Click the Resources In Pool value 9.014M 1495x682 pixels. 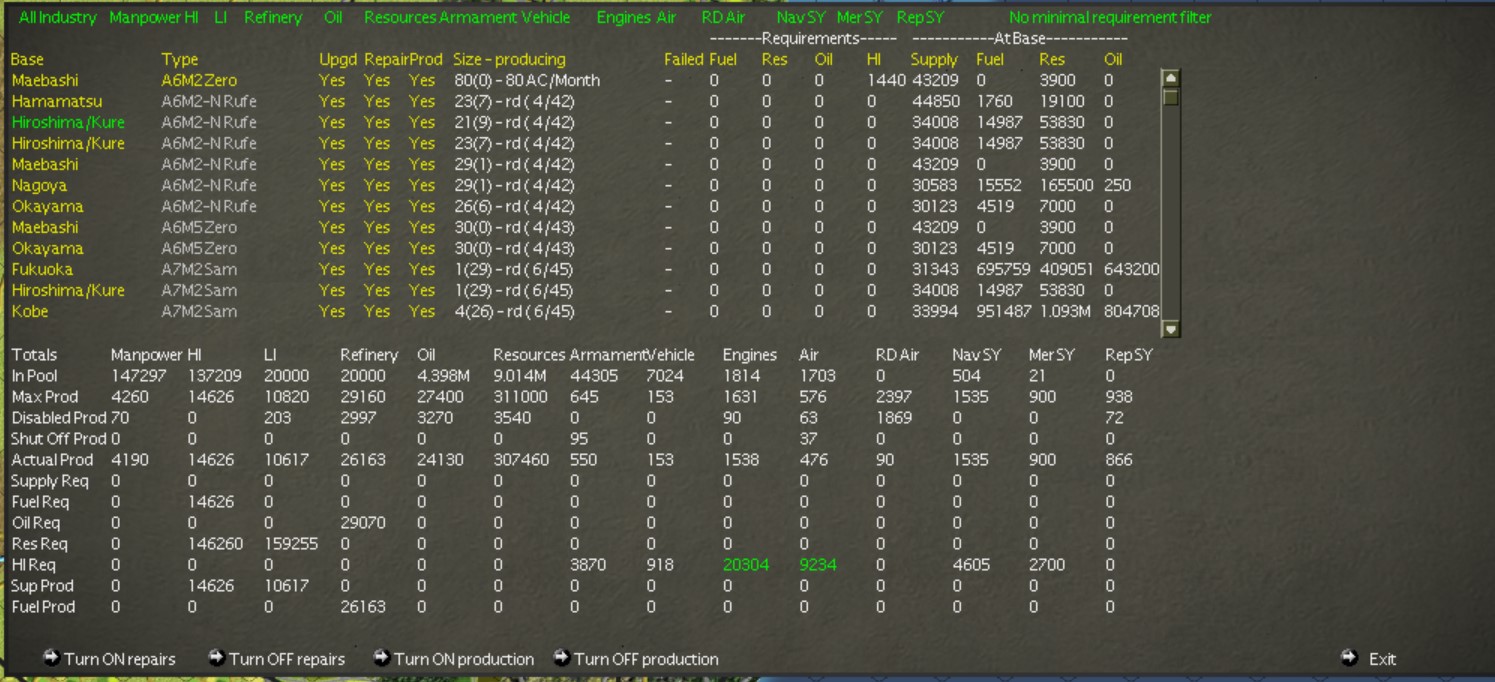(519, 376)
